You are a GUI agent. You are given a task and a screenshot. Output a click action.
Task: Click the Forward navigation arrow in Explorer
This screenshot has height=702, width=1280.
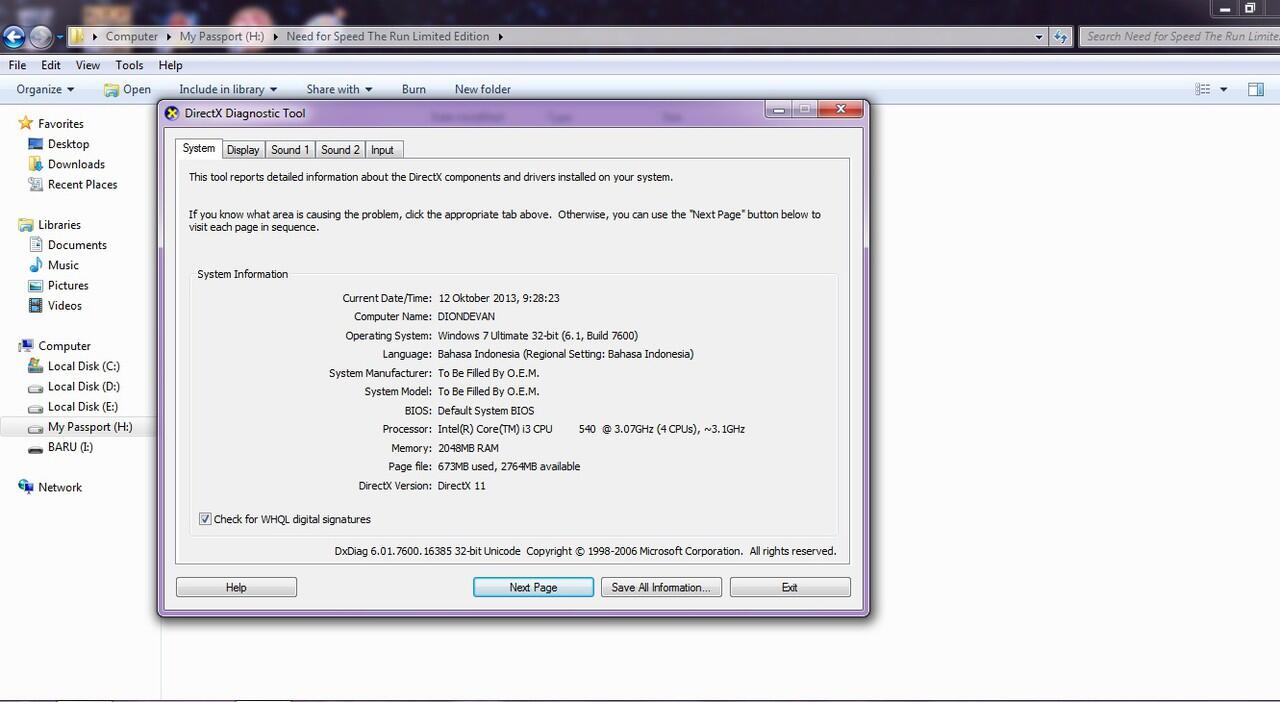pos(41,37)
